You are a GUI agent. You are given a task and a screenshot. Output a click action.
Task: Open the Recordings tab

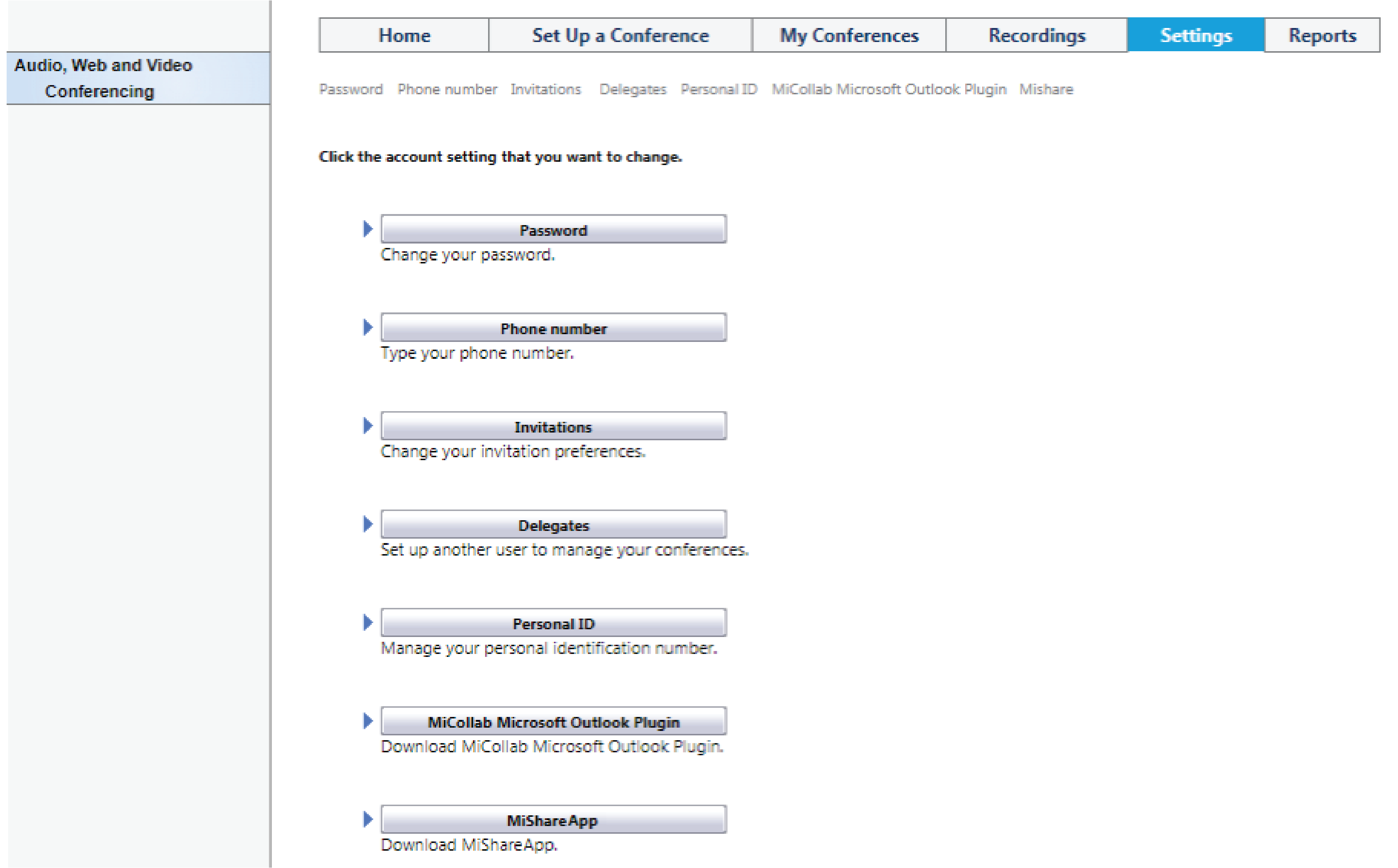(1037, 36)
